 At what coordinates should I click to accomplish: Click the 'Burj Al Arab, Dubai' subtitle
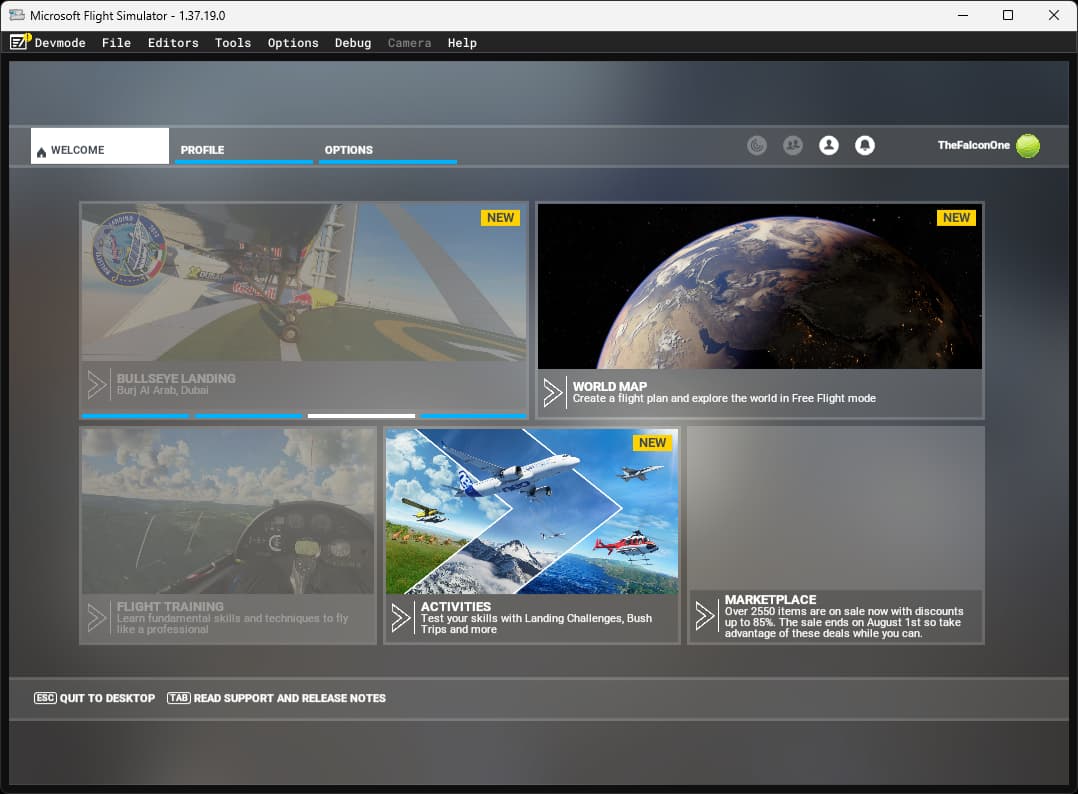162,390
